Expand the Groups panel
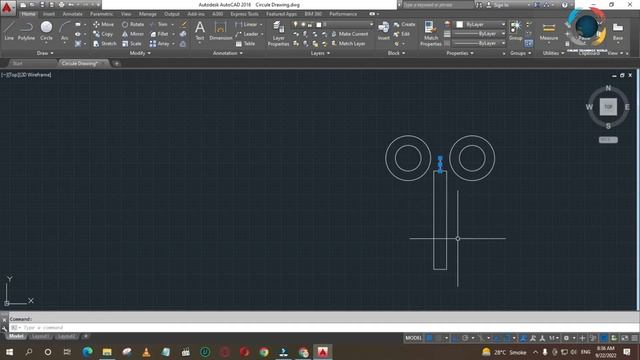 tap(520, 53)
